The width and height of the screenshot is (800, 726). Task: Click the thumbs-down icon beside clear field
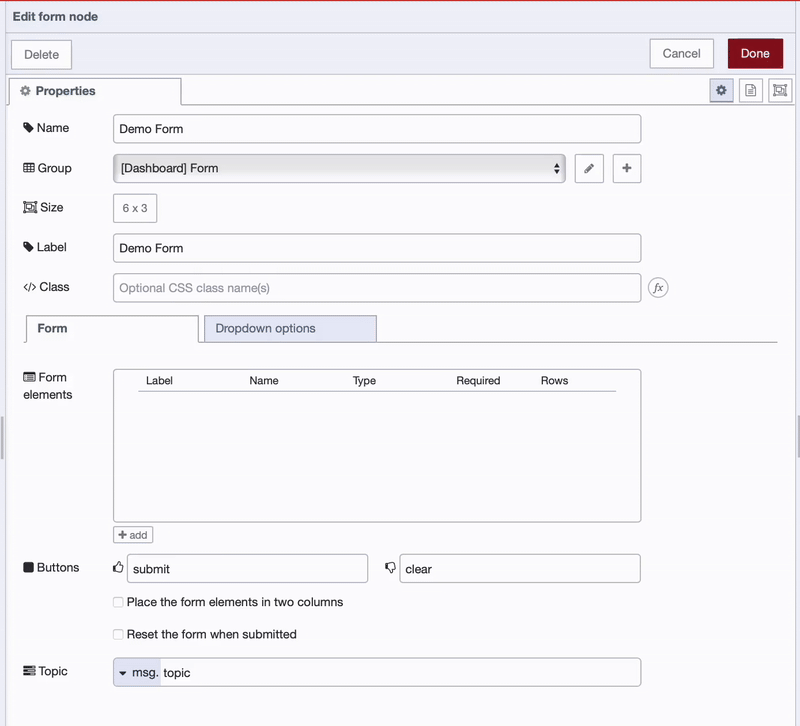[390, 568]
